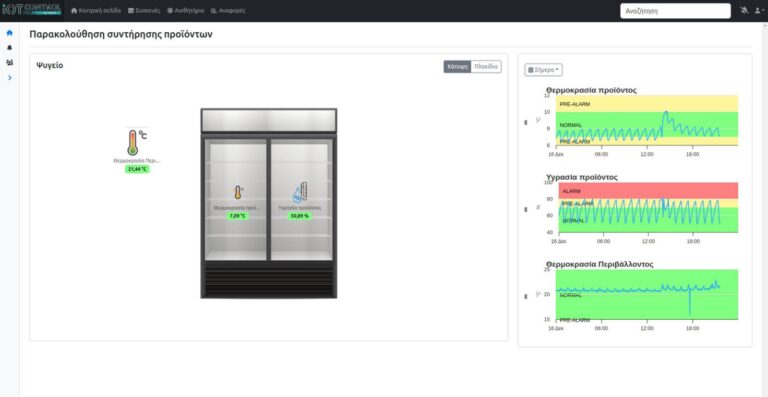Open the Συσκευές menu item
Image resolution: width=768 pixels, height=397 pixels.
tap(144, 10)
